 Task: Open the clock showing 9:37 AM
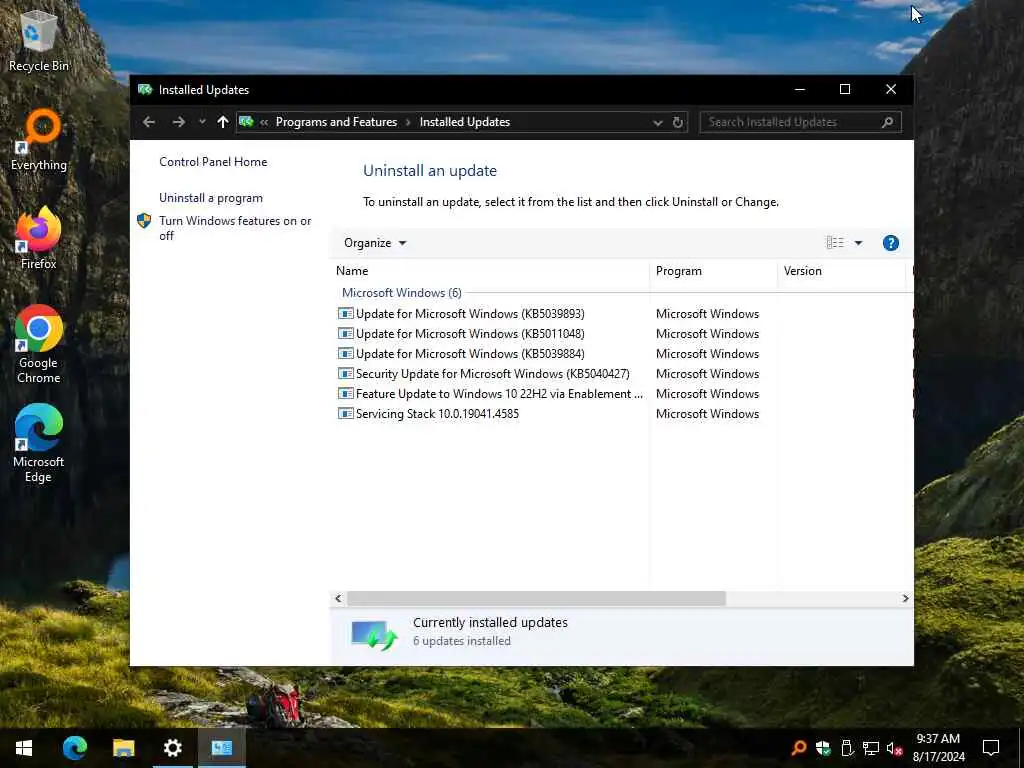point(938,748)
